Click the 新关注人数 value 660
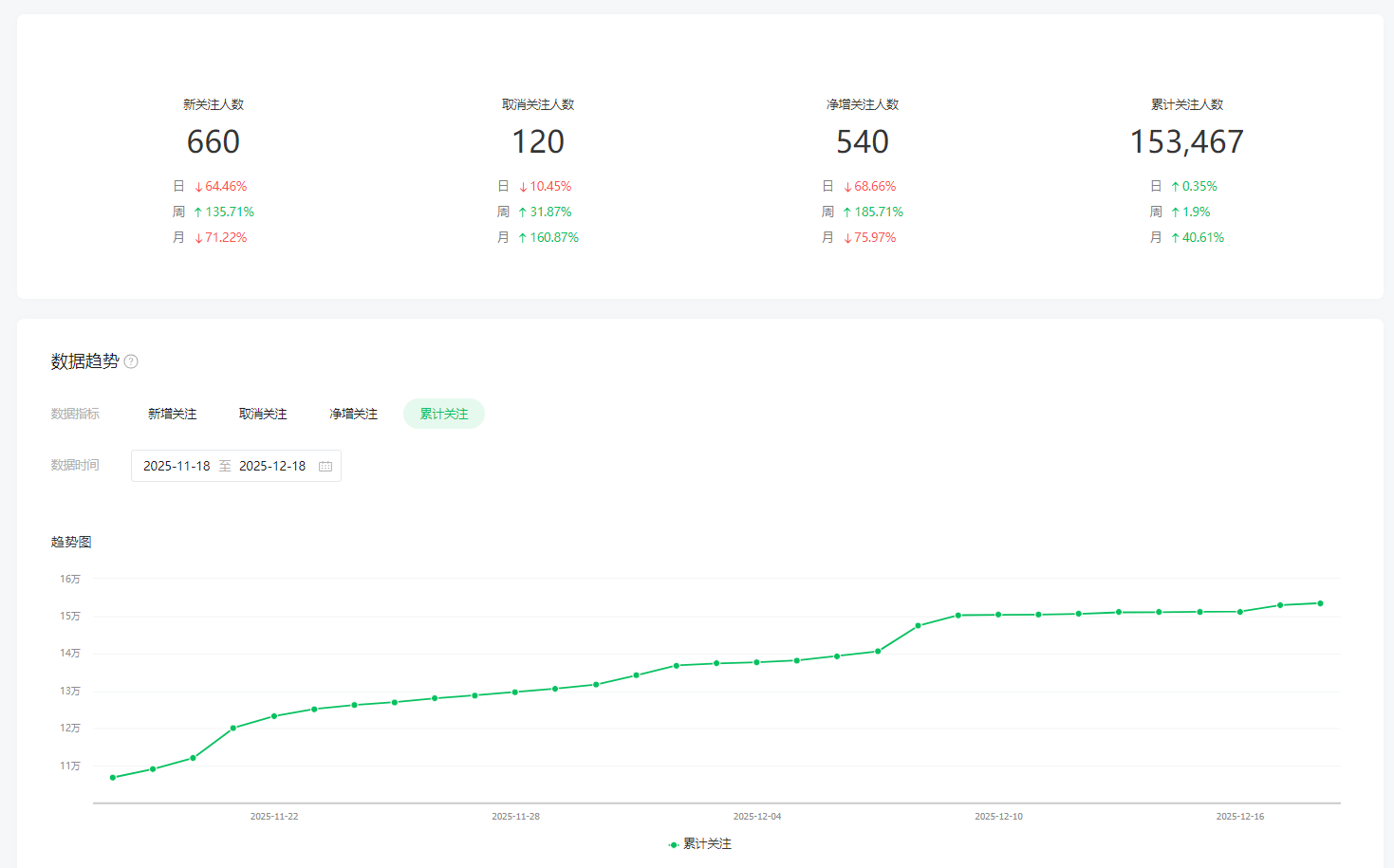This screenshot has height=868, width=1394. [x=214, y=142]
